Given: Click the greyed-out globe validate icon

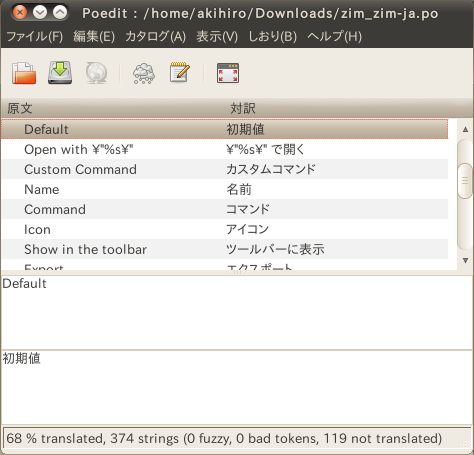Looking at the screenshot, I should tap(96, 72).
